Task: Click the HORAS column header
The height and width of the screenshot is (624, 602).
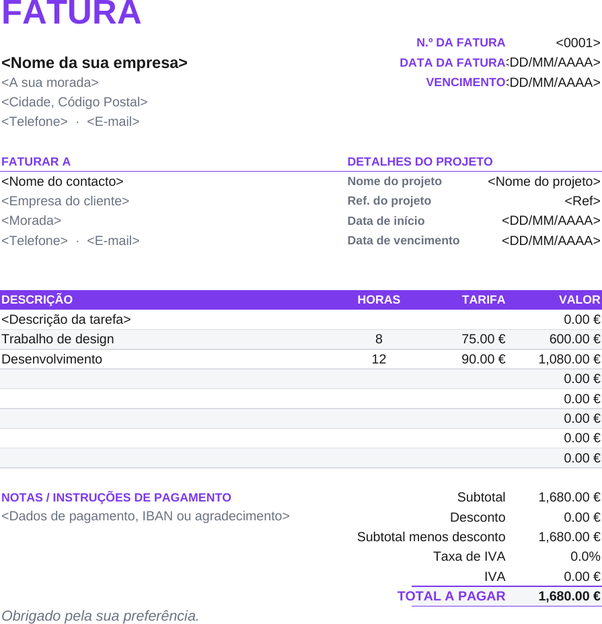Action: coord(379,299)
